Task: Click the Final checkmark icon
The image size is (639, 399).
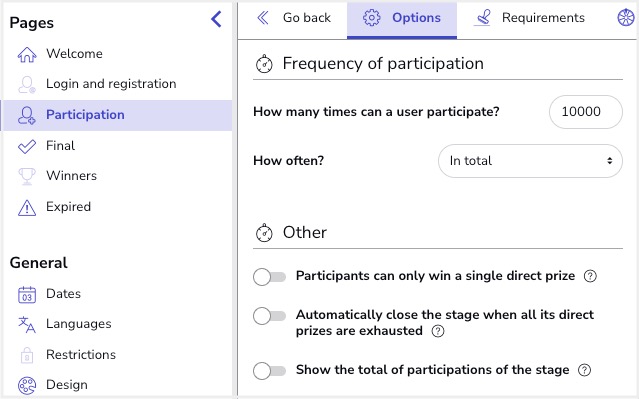Action: pos(27,146)
